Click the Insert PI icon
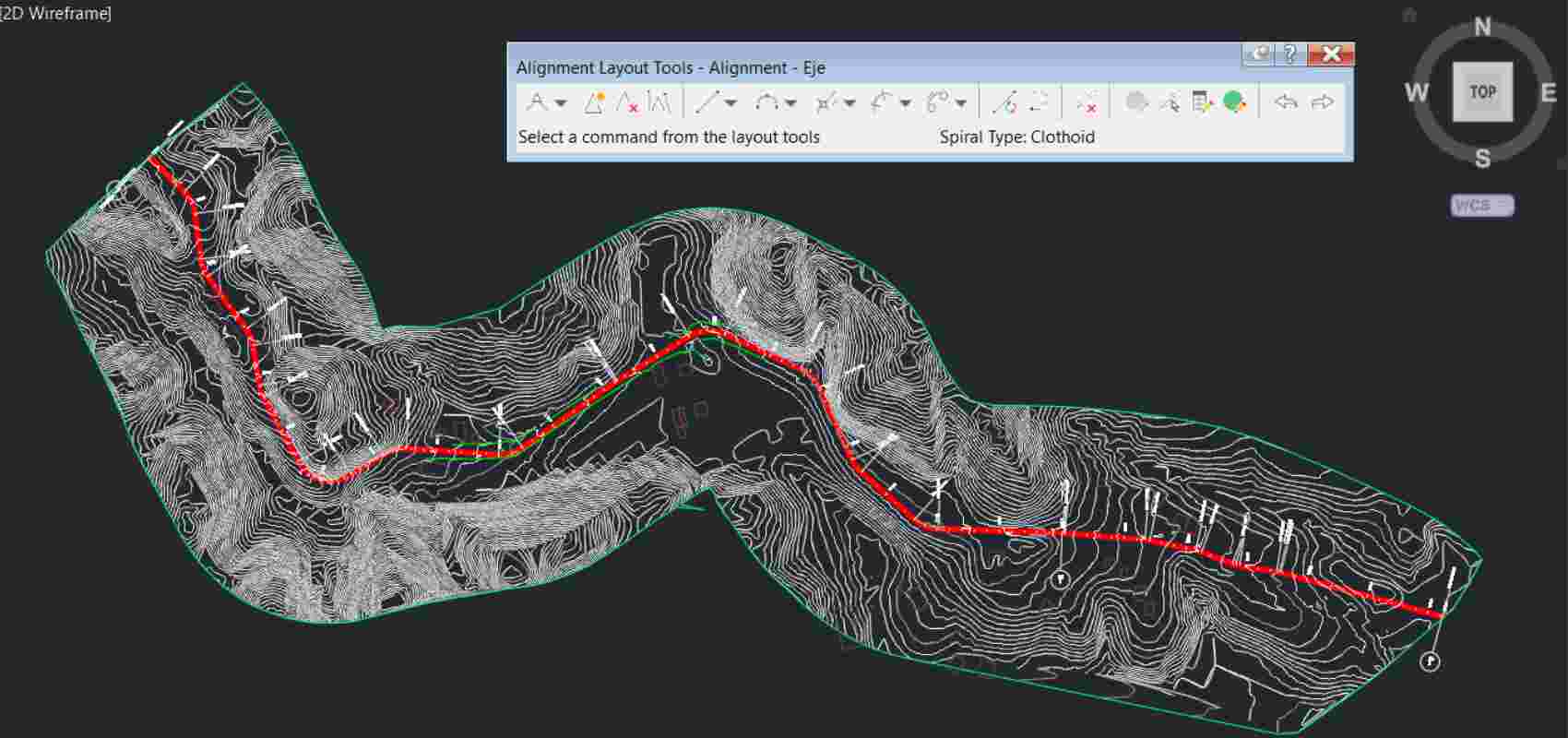 tap(594, 102)
